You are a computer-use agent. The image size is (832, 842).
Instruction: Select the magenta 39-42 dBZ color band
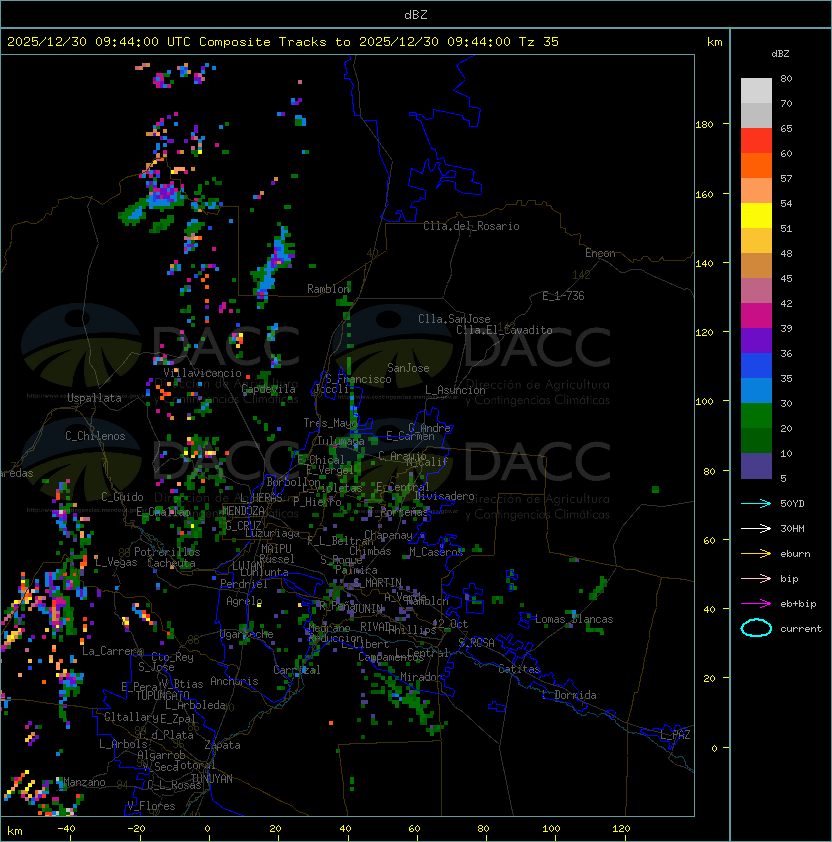click(756, 316)
